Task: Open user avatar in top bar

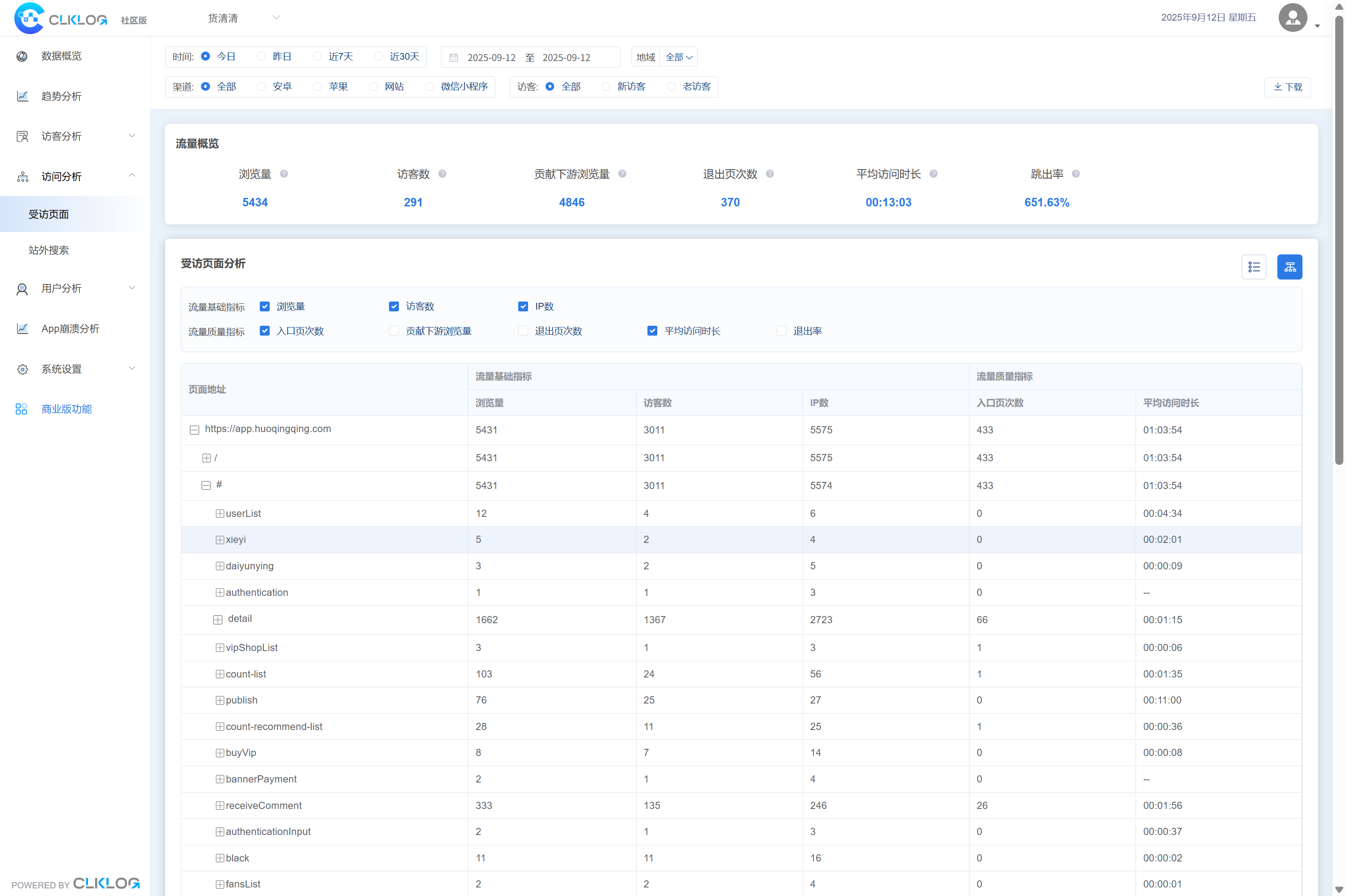Action: 1293,17
